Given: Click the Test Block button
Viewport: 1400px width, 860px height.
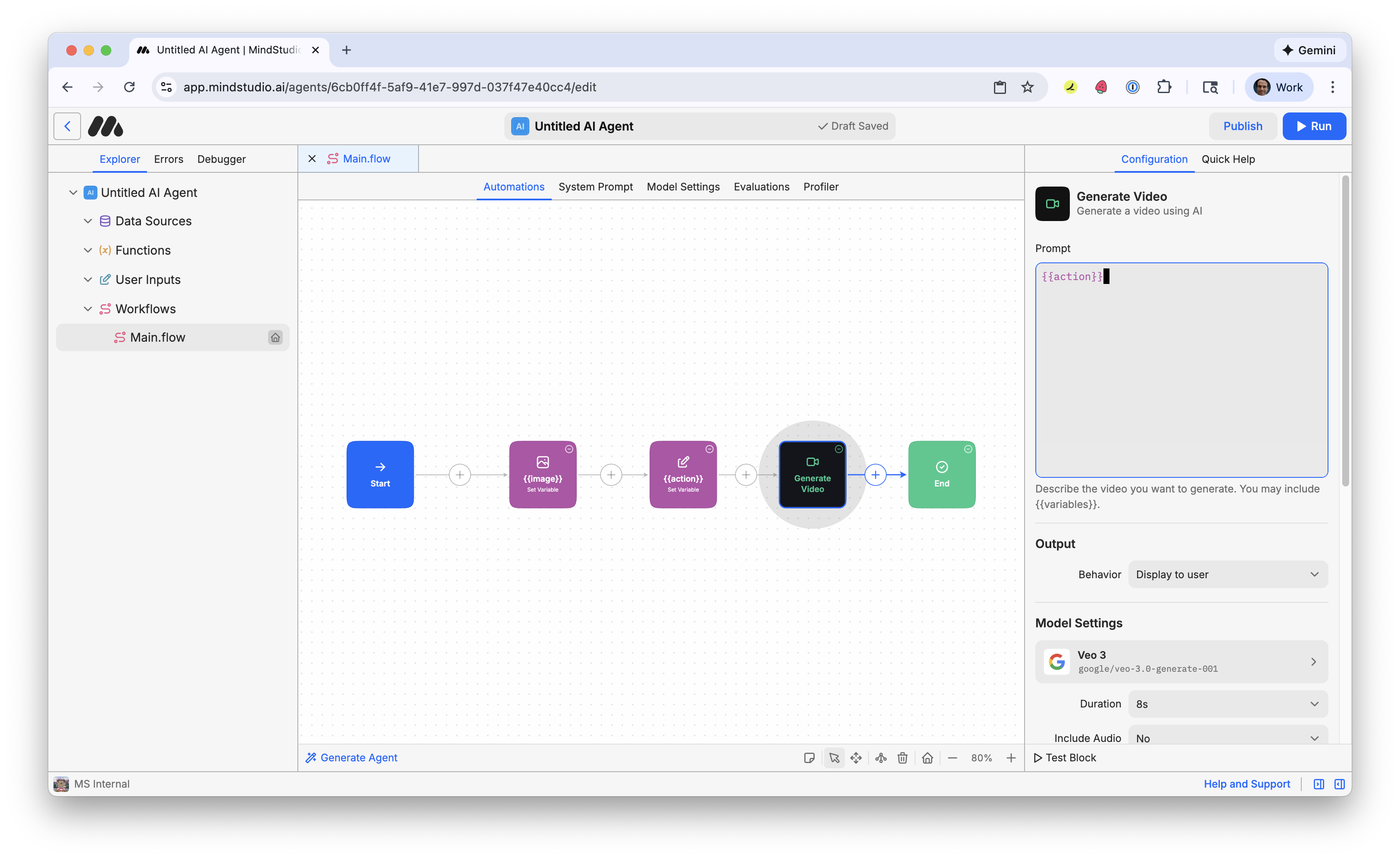Looking at the screenshot, I should click(1064, 757).
